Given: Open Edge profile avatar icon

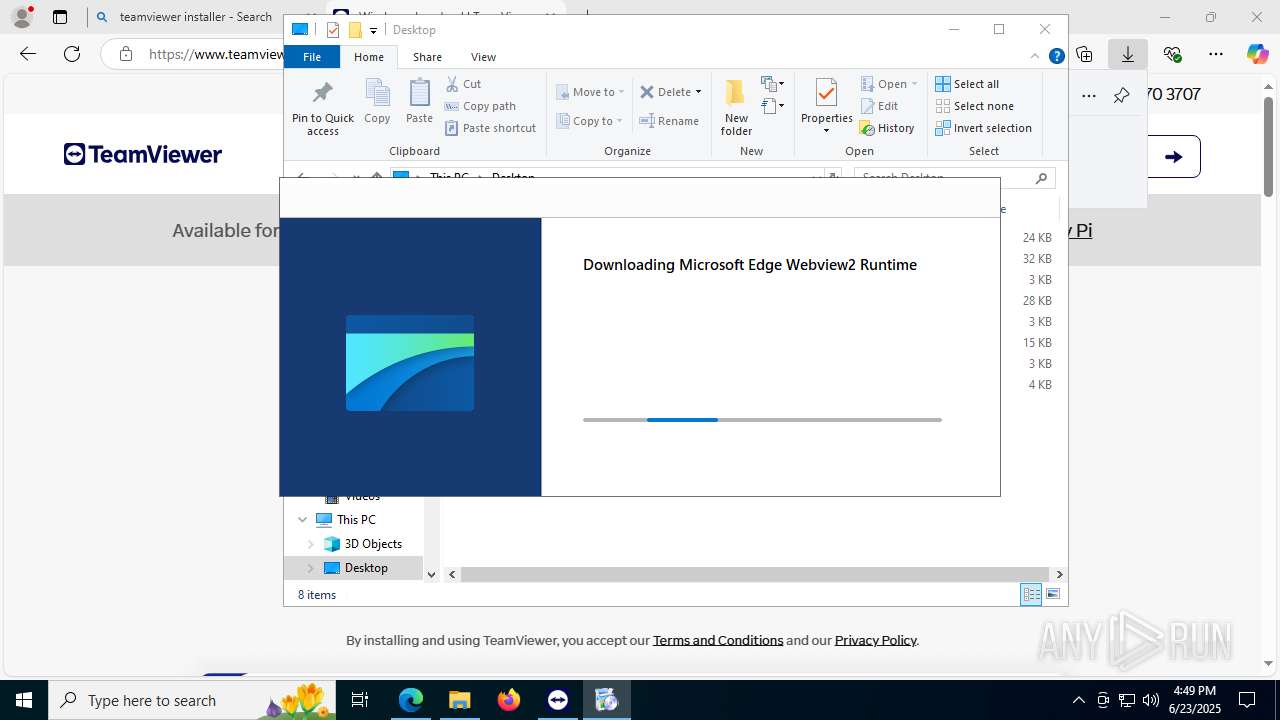Looking at the screenshot, I should click(22, 17).
